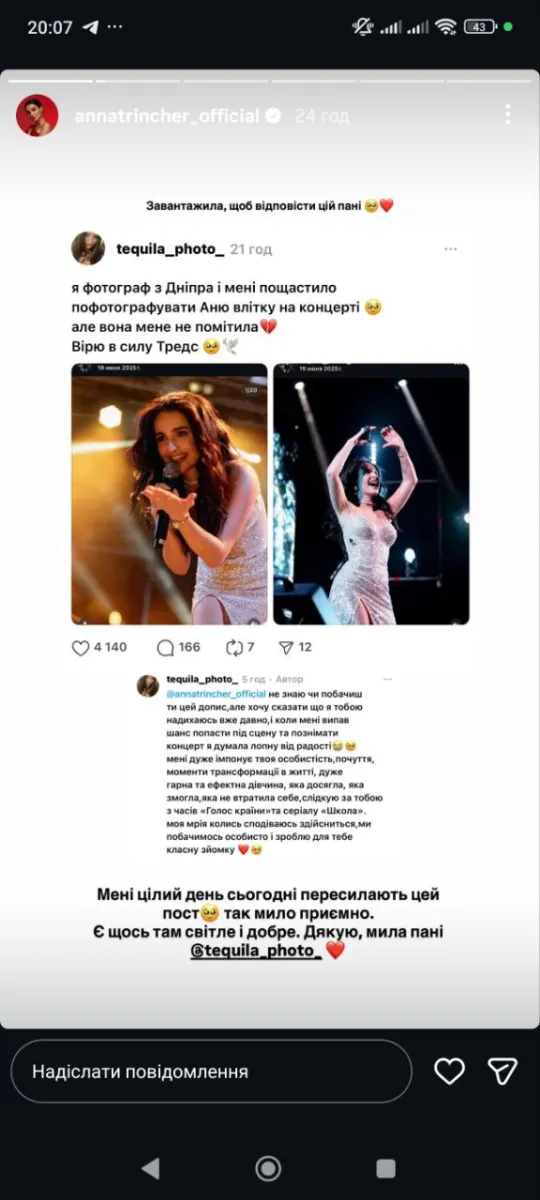Open the three-dot story options menu
This screenshot has height=1200, width=540.
tap(508, 114)
